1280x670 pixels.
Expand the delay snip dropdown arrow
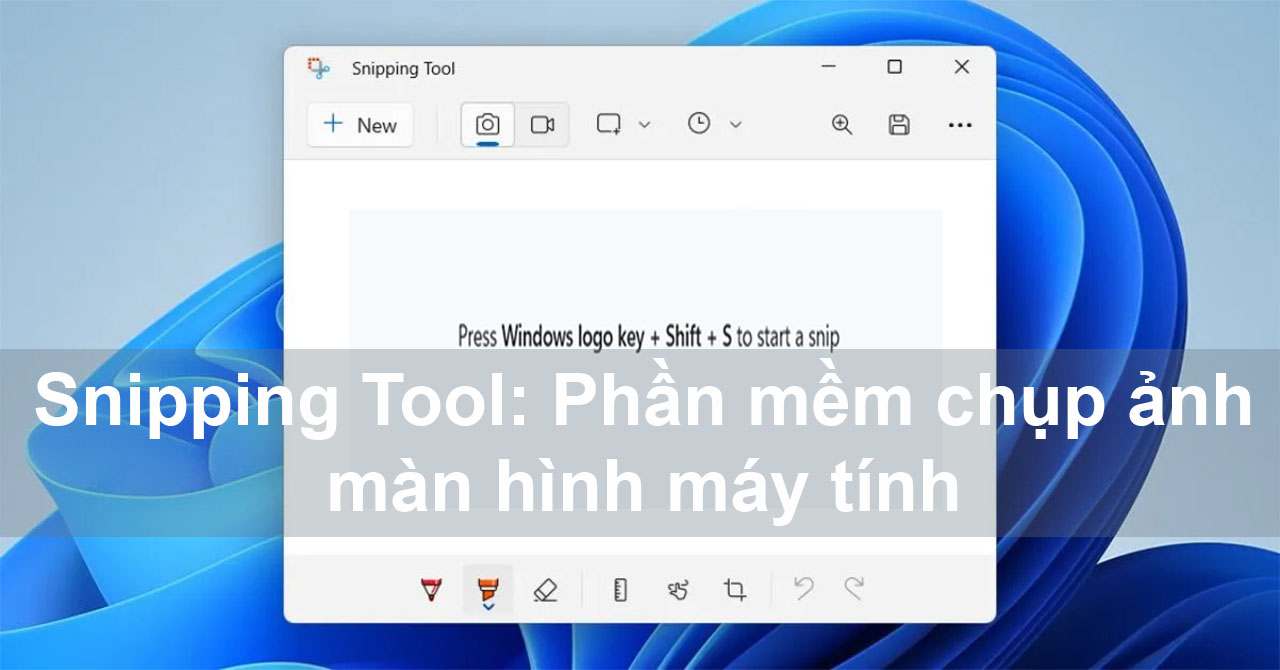(735, 125)
